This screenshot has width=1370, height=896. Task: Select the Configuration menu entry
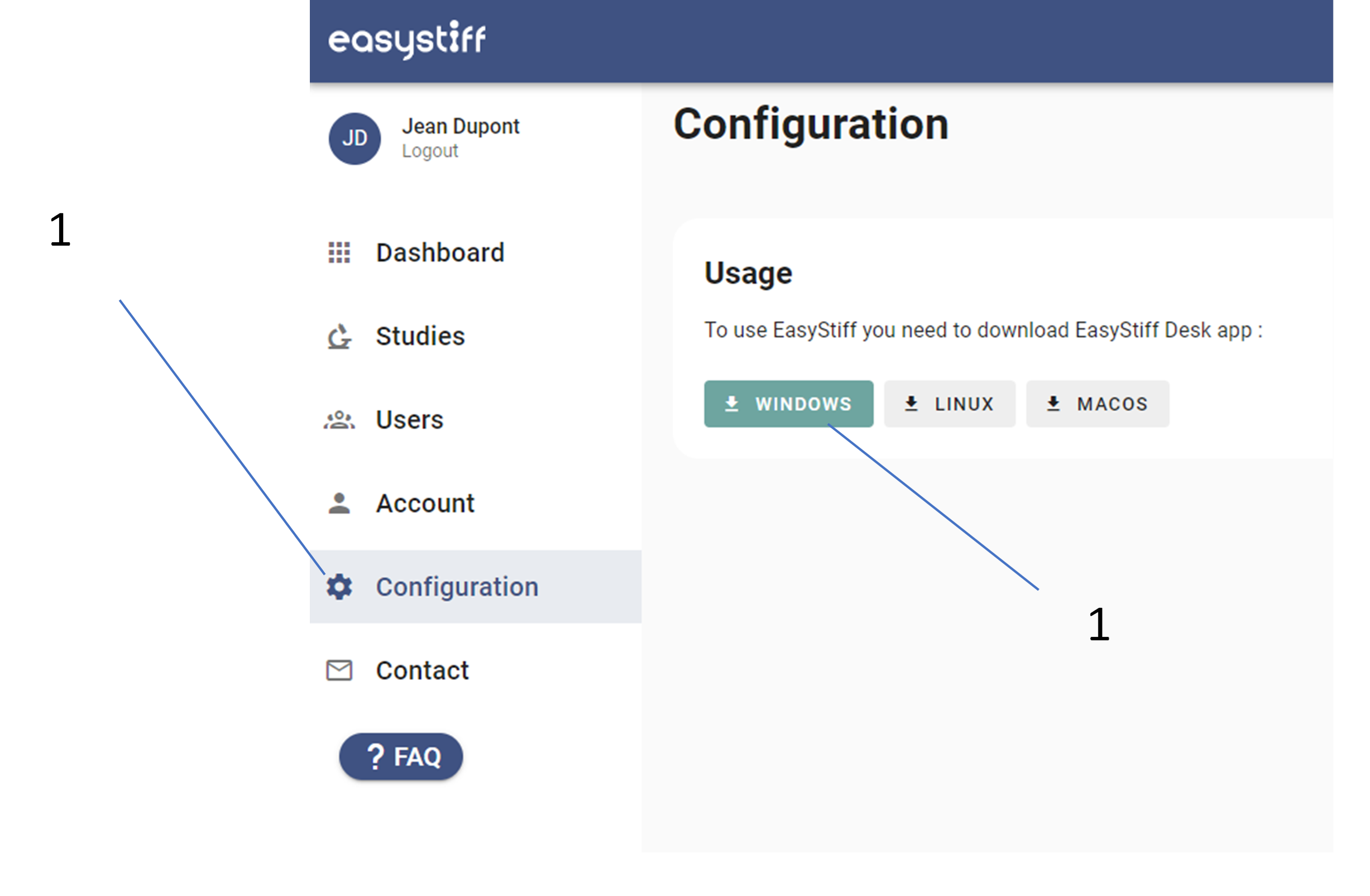pos(457,587)
